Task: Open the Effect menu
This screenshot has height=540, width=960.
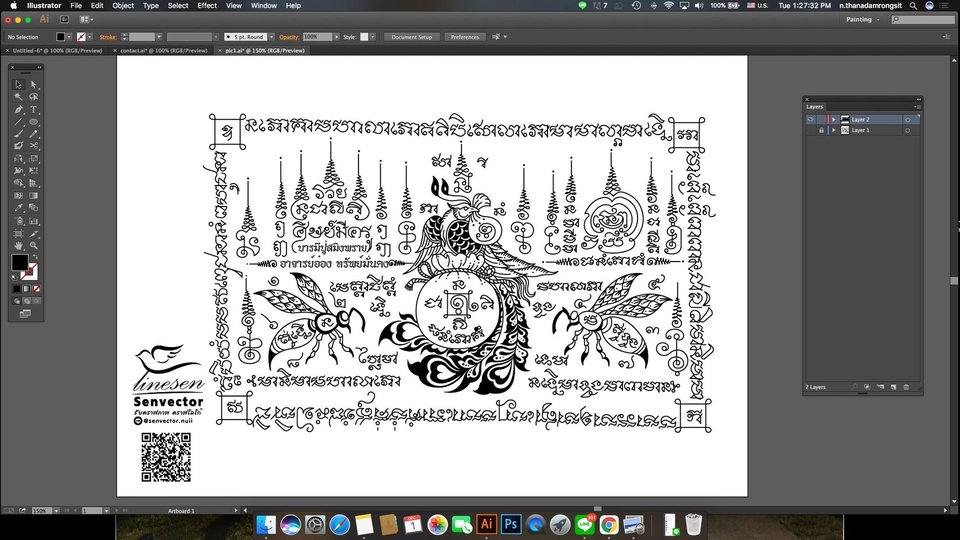Action: tap(207, 6)
